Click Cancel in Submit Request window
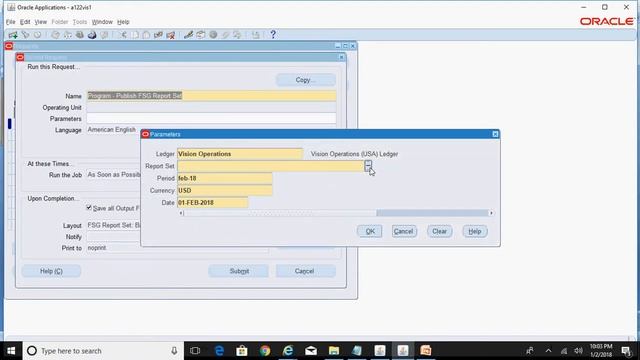This screenshot has width=640, height=360. [305, 271]
